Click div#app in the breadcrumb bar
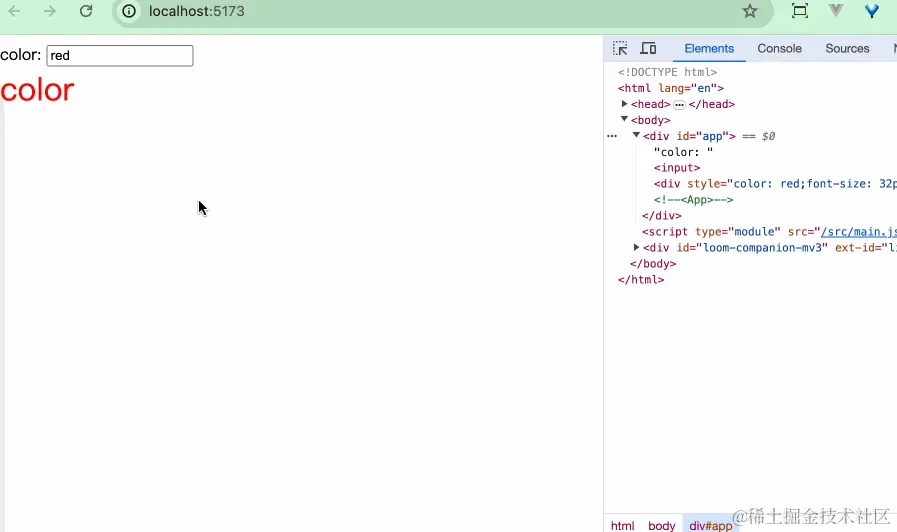This screenshot has height=532, width=897. (711, 526)
